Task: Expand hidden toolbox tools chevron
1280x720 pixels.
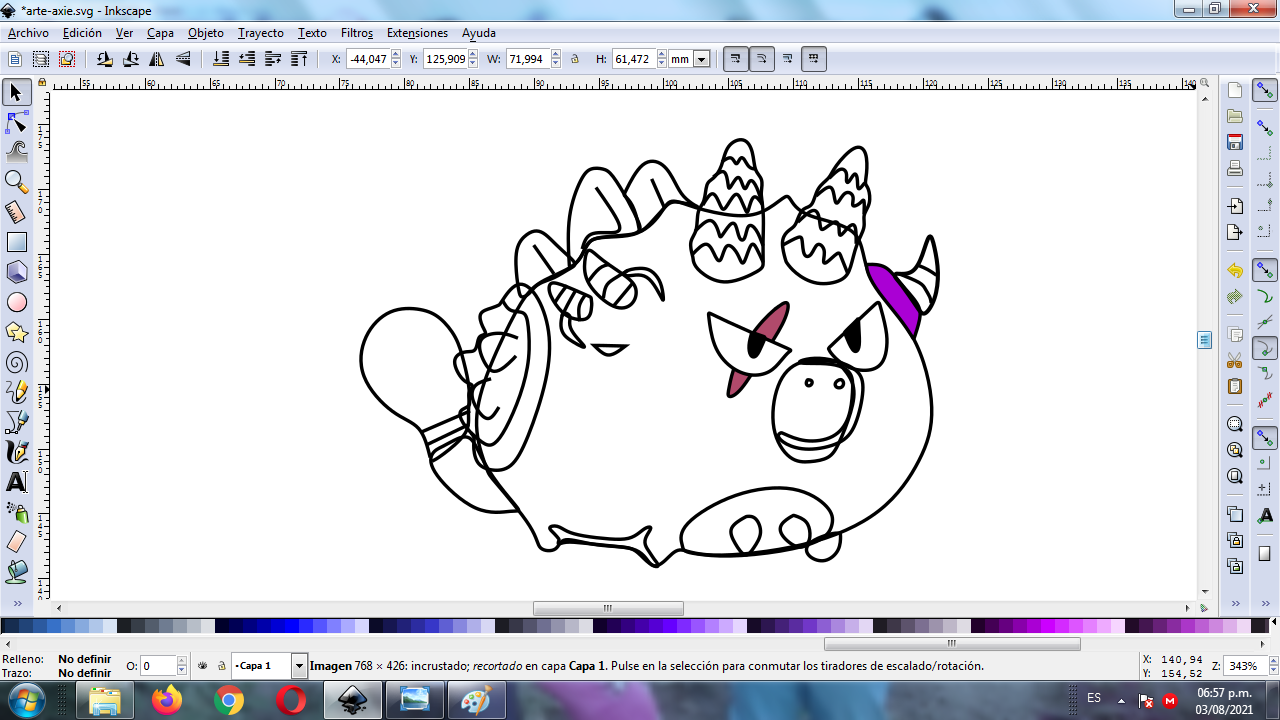Action: (16, 604)
